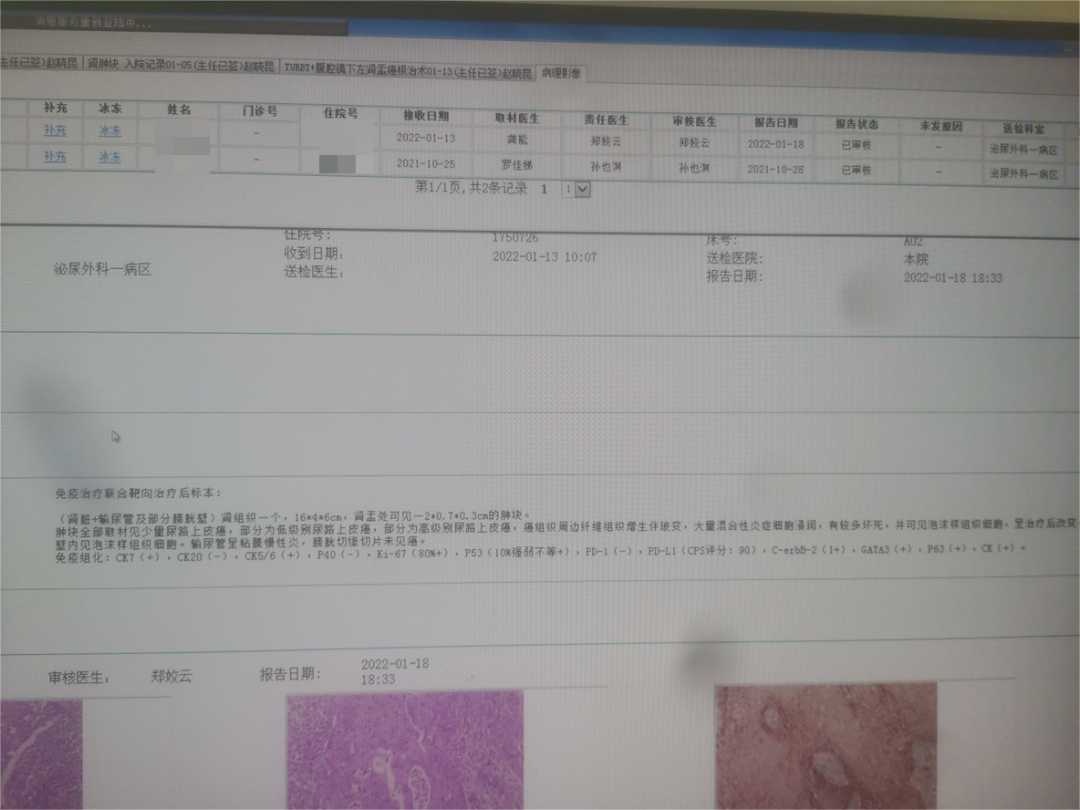Switch to 肾肿块 入院记录01-05 tab
Screen dimensions: 1080x810
[x=180, y=65]
